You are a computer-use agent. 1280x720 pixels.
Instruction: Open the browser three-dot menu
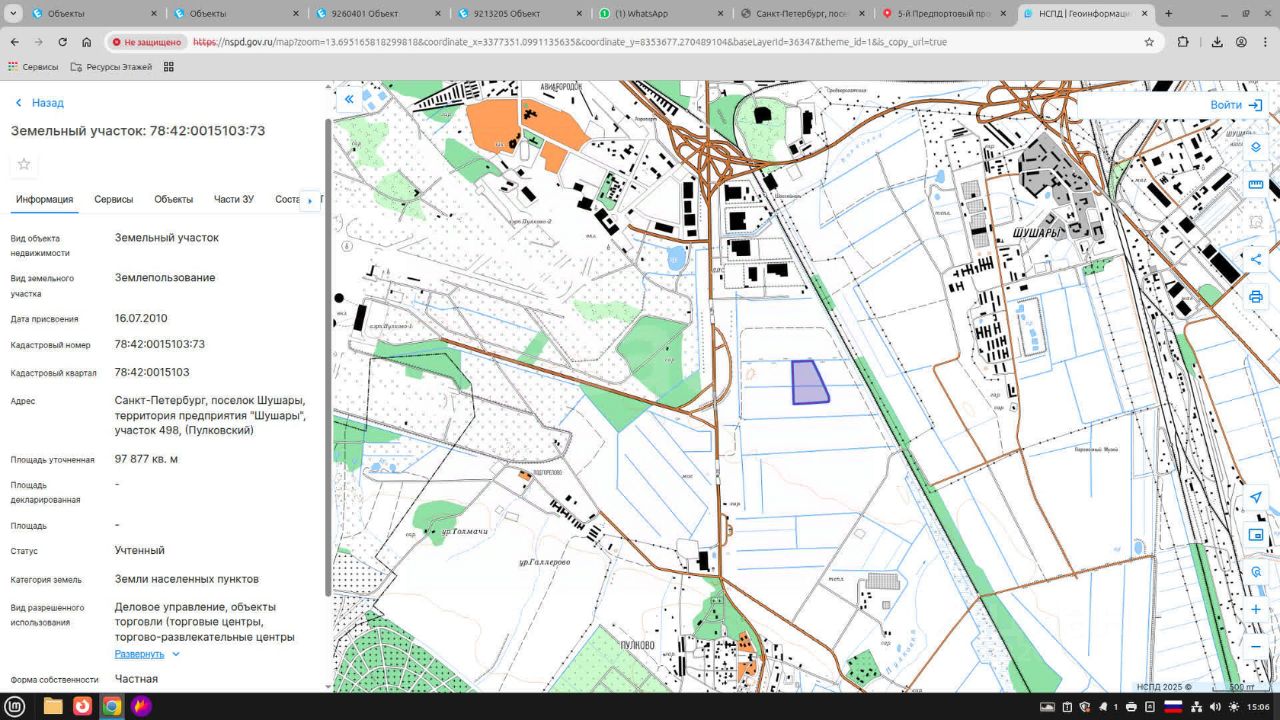(1265, 42)
